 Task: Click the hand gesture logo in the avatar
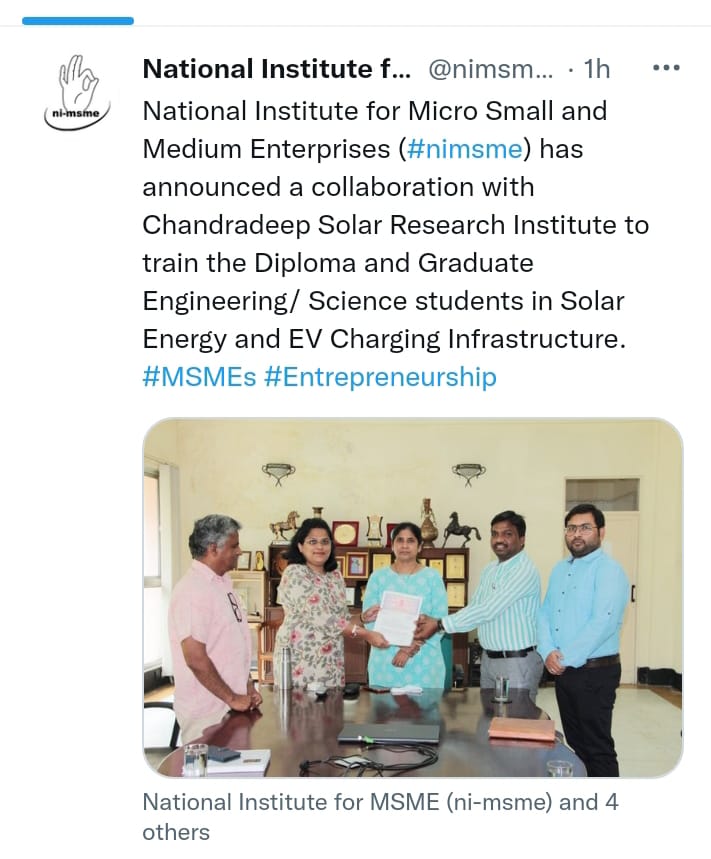tap(78, 81)
